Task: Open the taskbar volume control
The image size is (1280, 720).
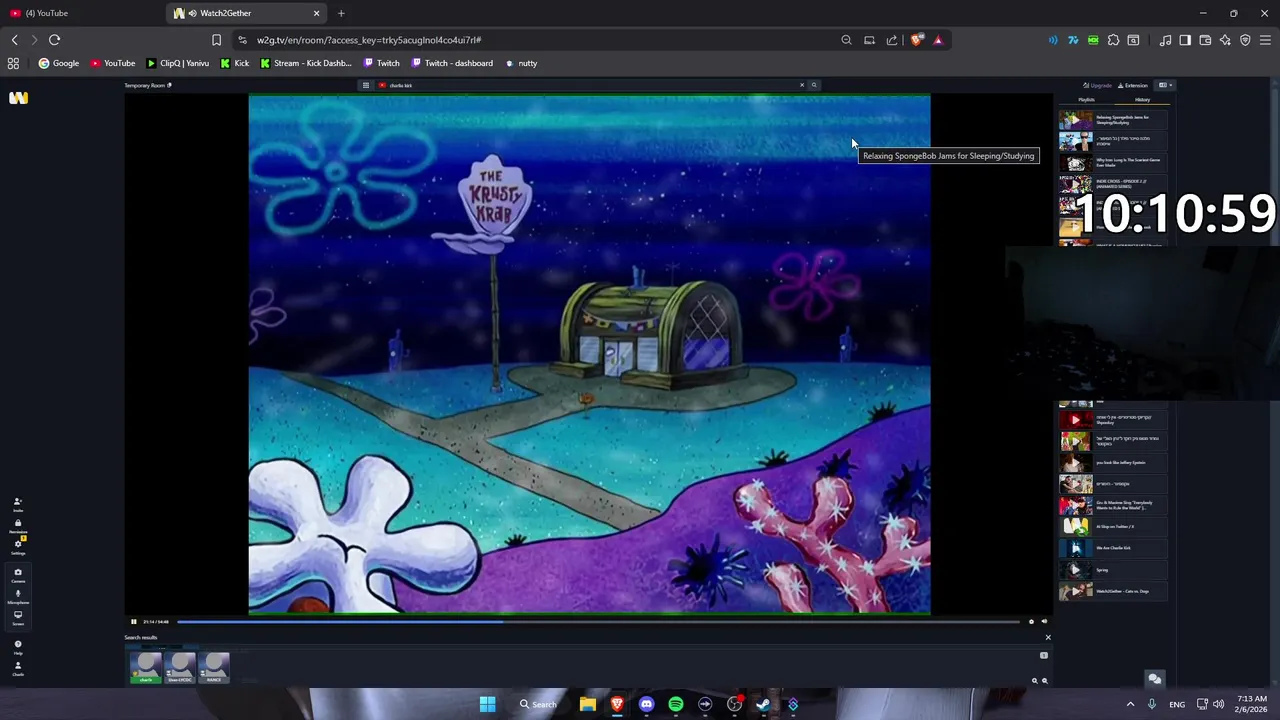Action: (x=1218, y=704)
